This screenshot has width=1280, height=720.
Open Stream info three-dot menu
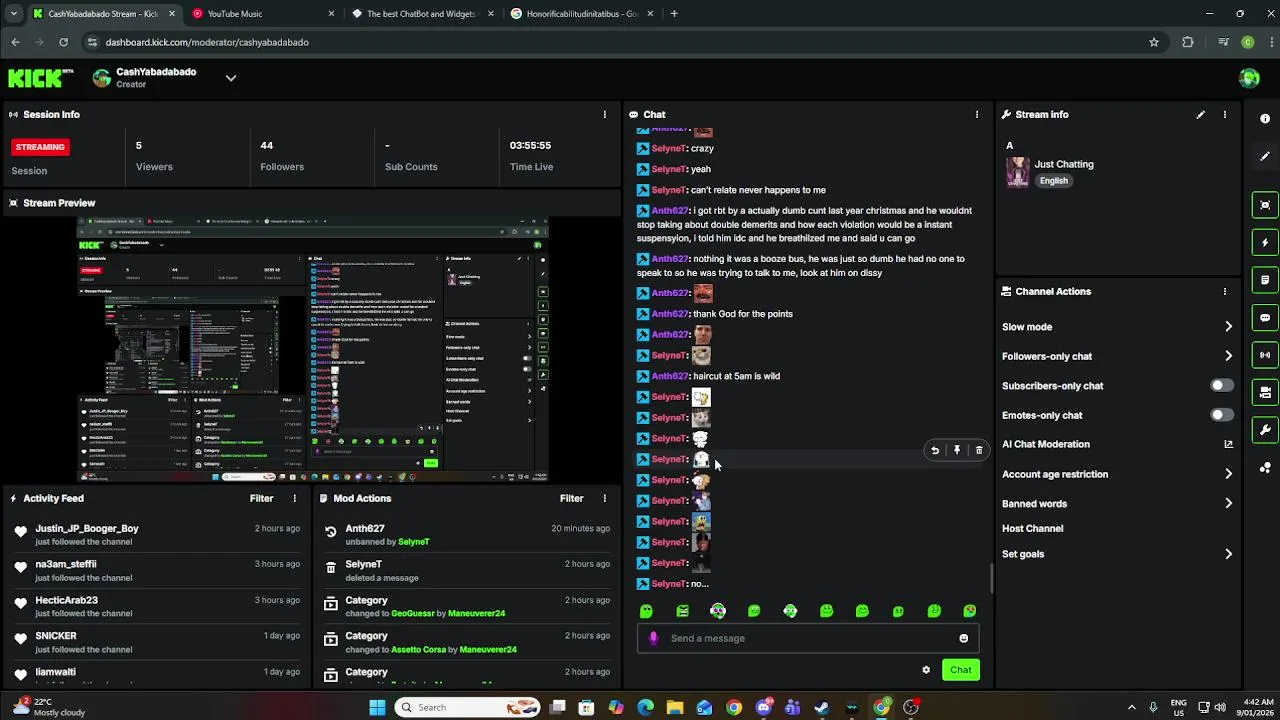pos(1225,114)
